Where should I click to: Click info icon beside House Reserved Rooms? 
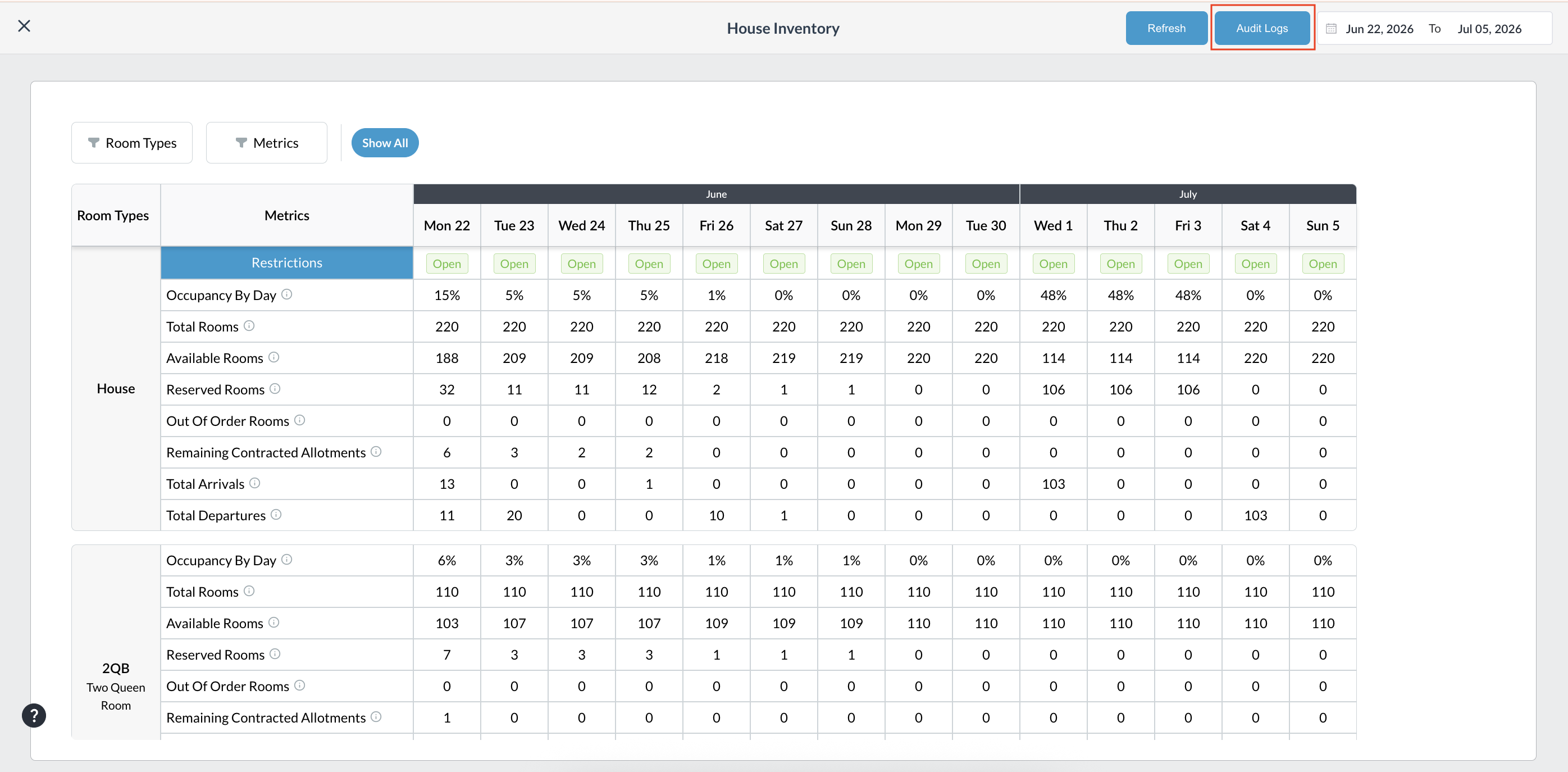275,388
